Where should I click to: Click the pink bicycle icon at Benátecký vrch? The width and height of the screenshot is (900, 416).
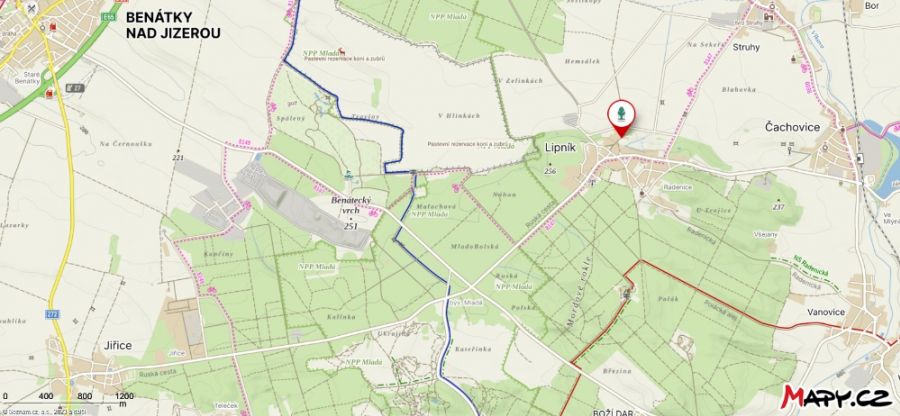coord(373,213)
